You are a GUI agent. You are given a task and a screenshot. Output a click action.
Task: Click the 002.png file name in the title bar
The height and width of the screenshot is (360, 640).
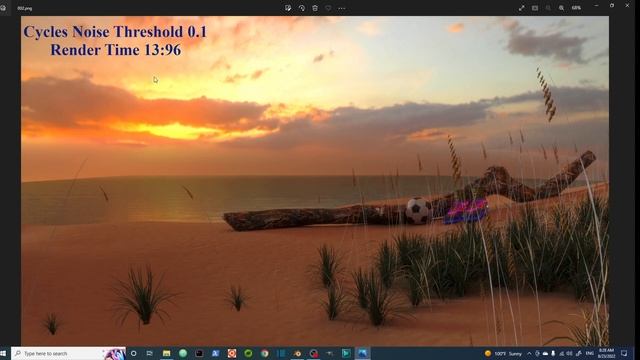24,8
